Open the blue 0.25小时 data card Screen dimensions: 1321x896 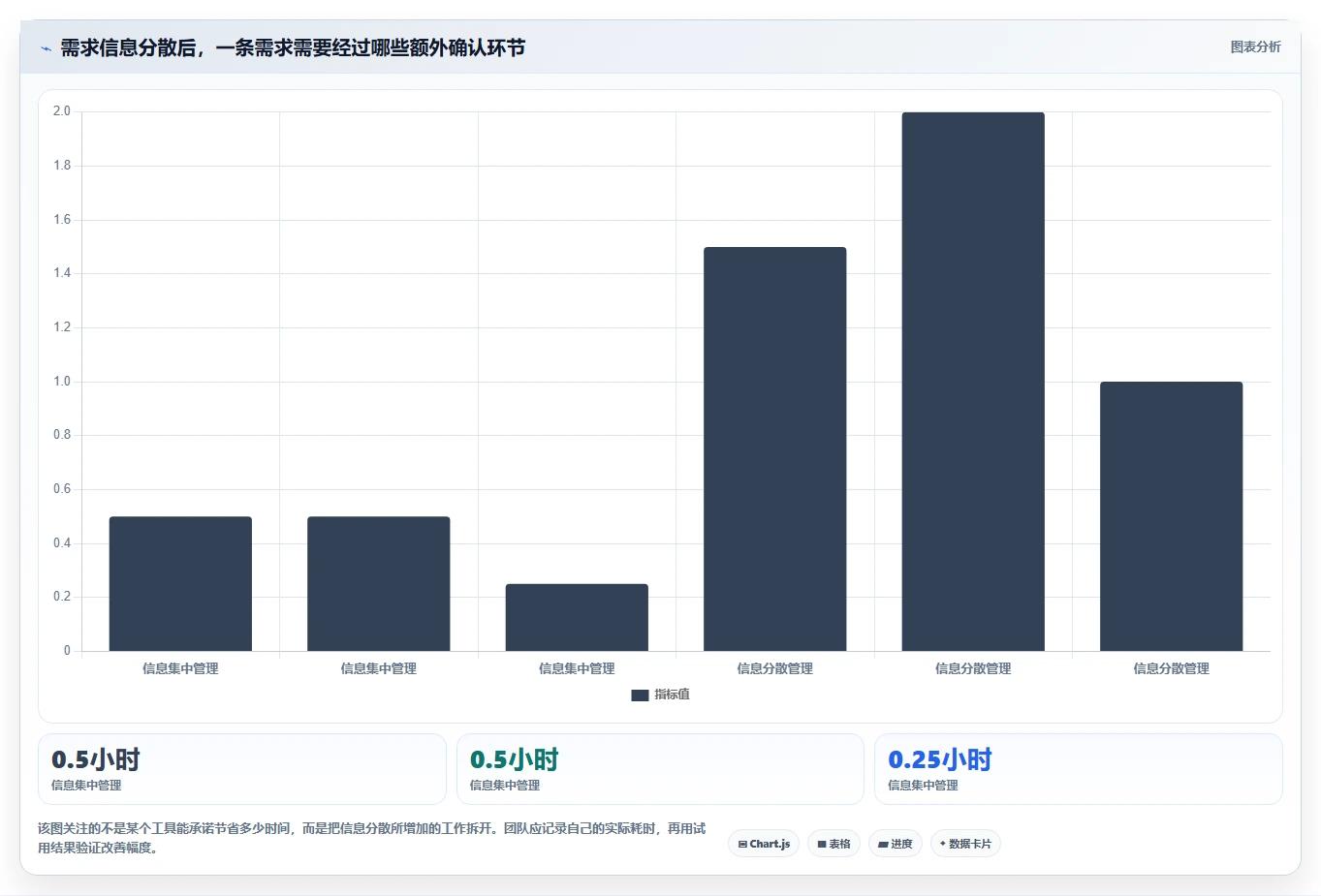point(1078,769)
